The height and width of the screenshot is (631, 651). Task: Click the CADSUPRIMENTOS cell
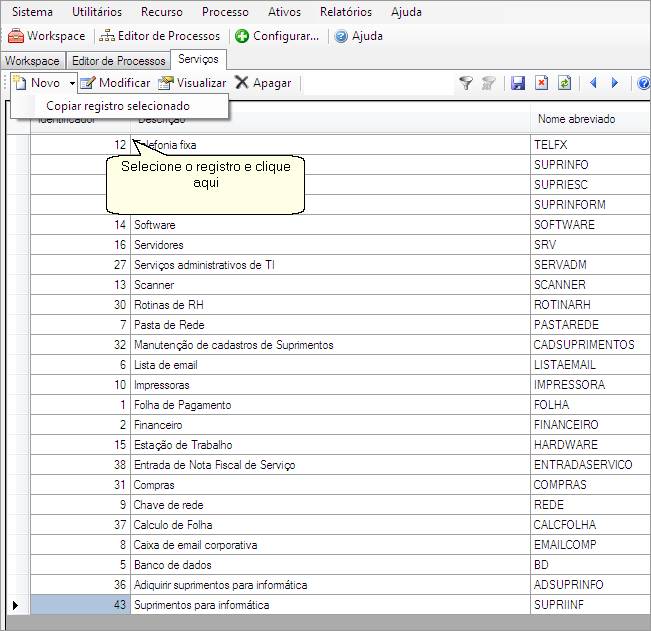590,345
